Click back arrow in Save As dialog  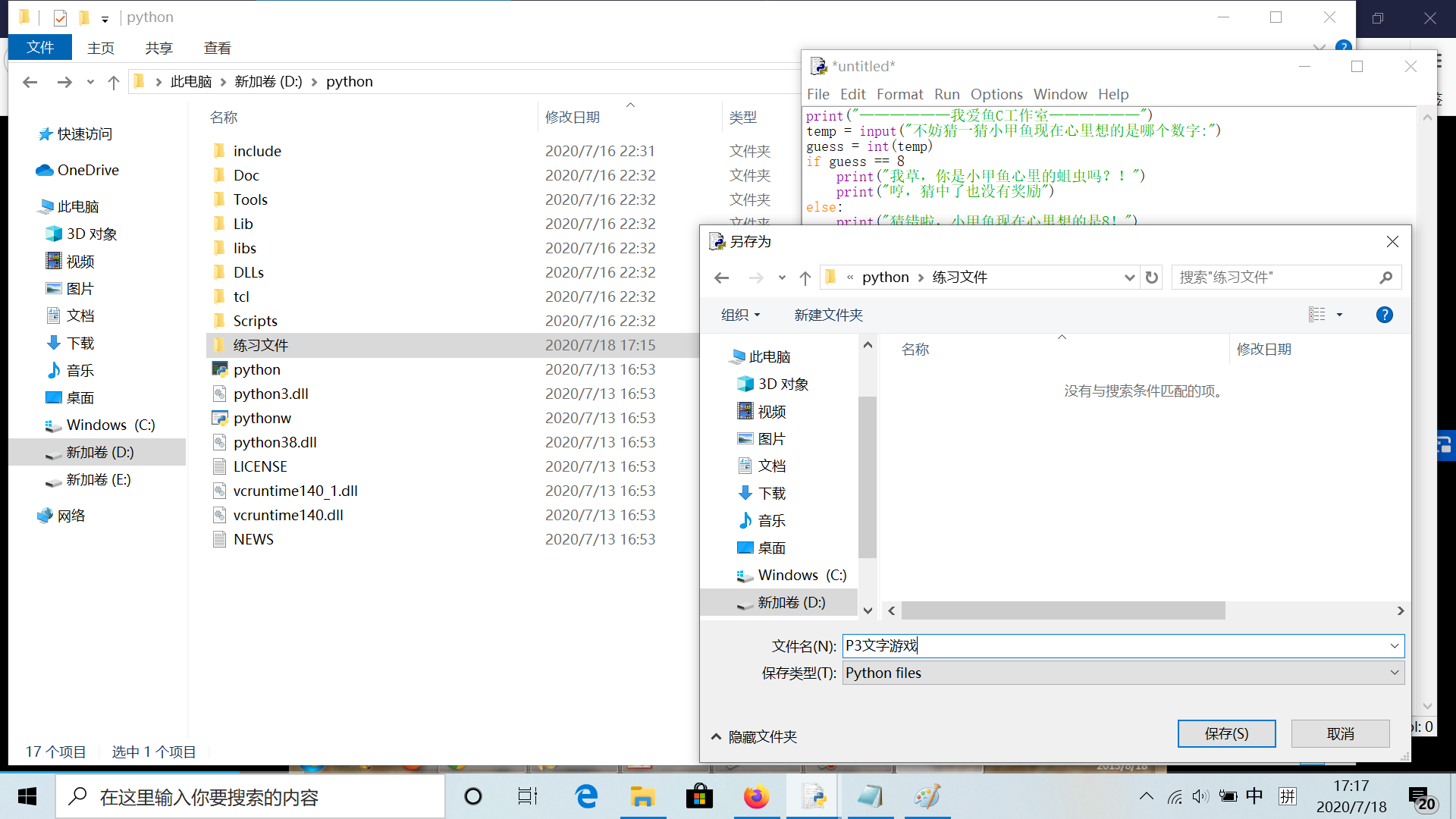[721, 278]
